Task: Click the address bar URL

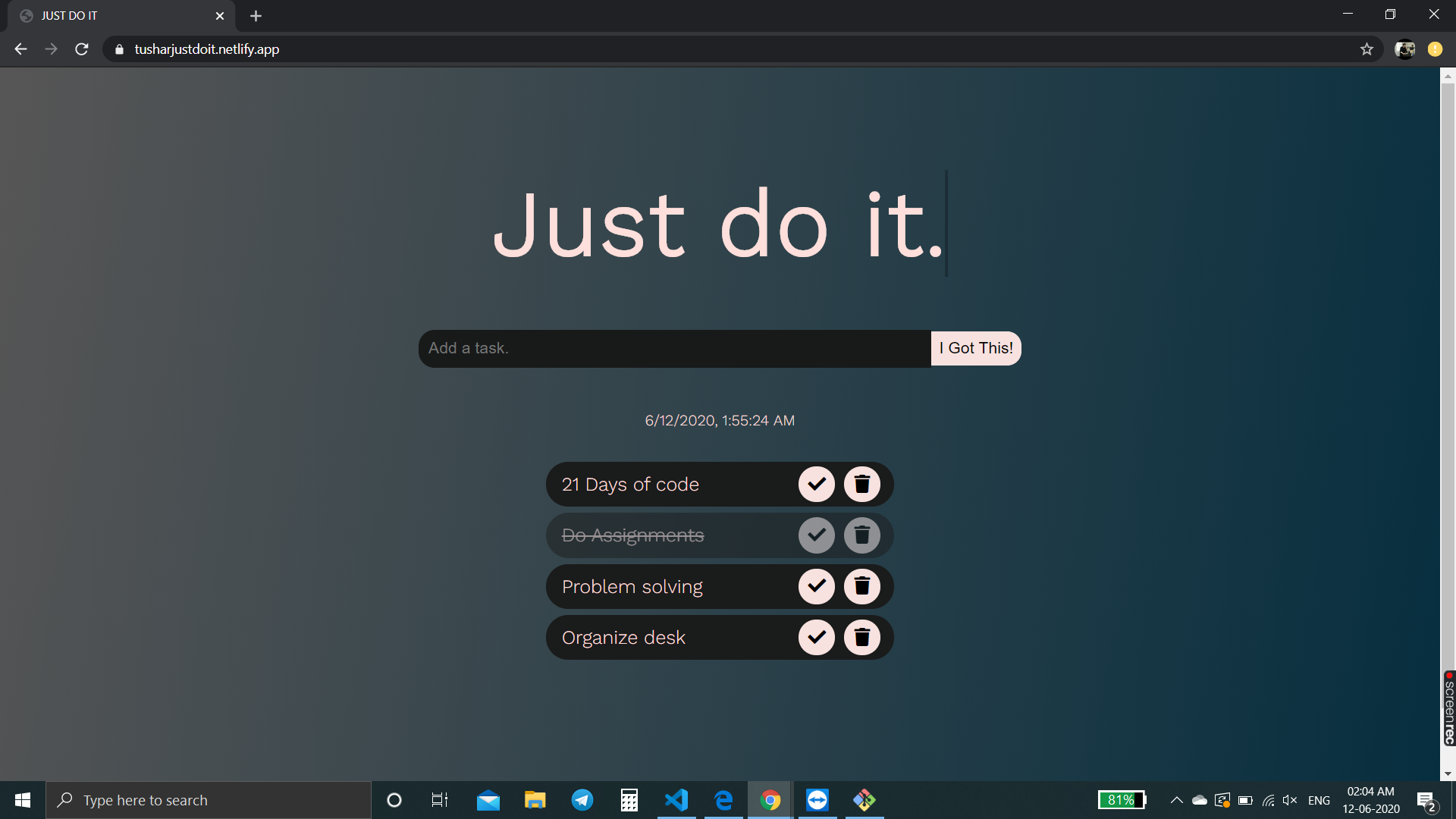Action: (207, 49)
